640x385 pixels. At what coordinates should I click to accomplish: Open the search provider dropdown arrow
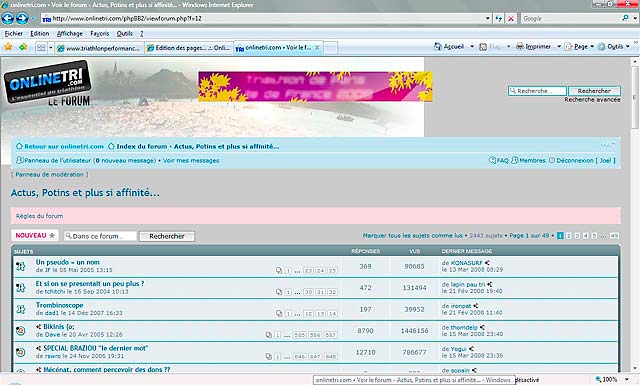[x=634, y=18]
